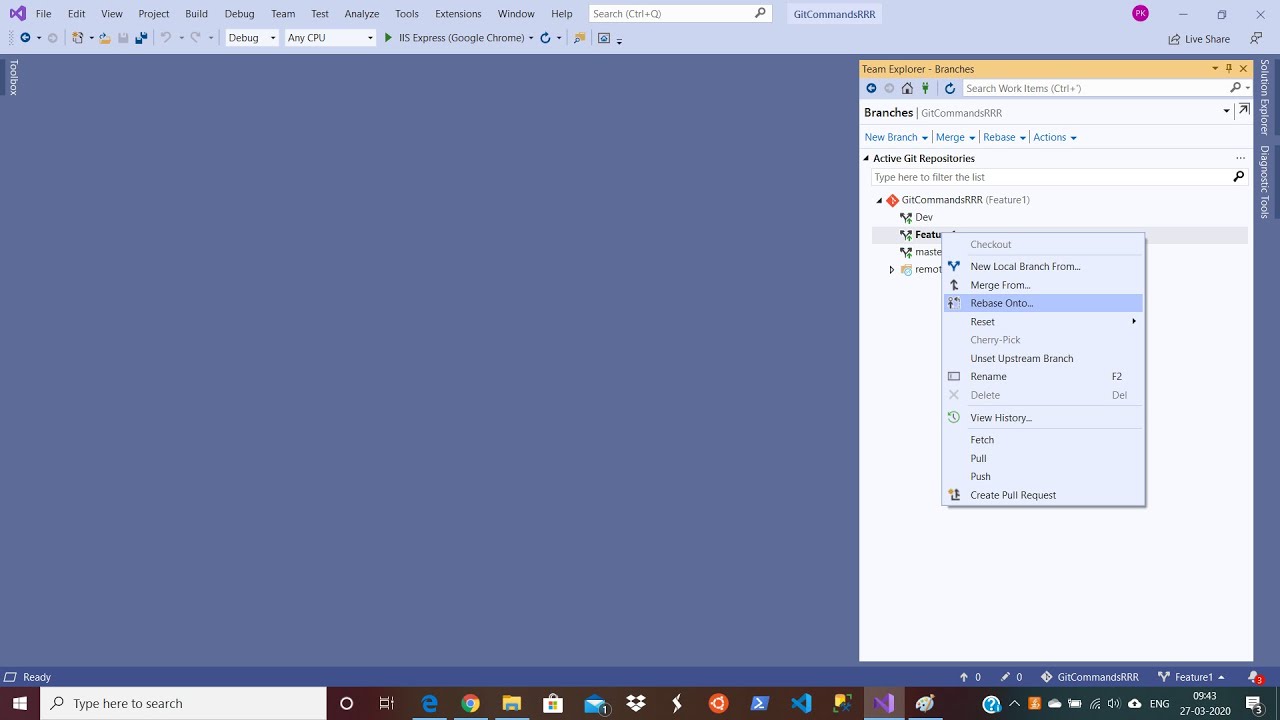Open the Extensions menu

point(458,14)
